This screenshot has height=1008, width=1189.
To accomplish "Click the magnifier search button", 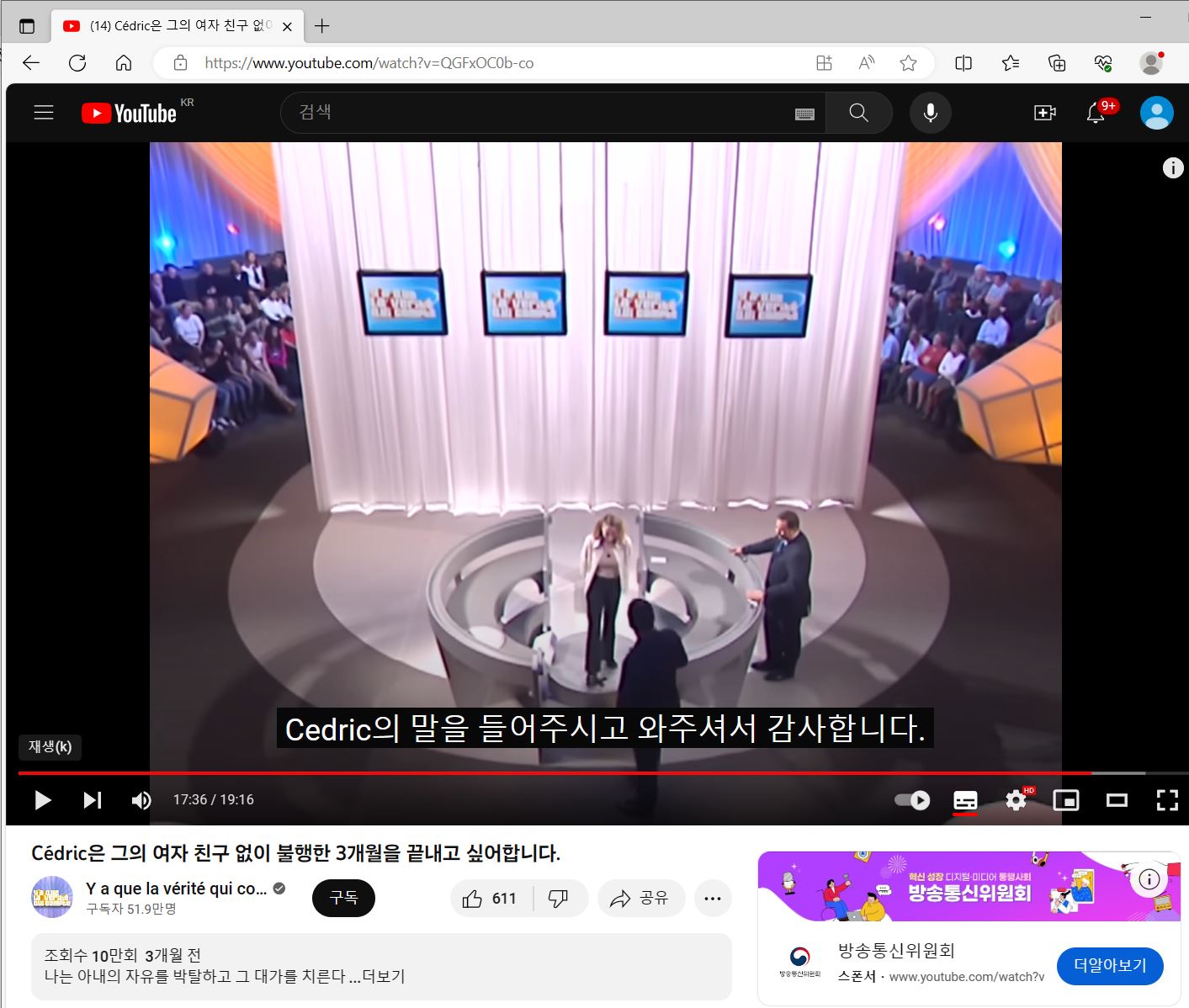I will click(x=858, y=113).
